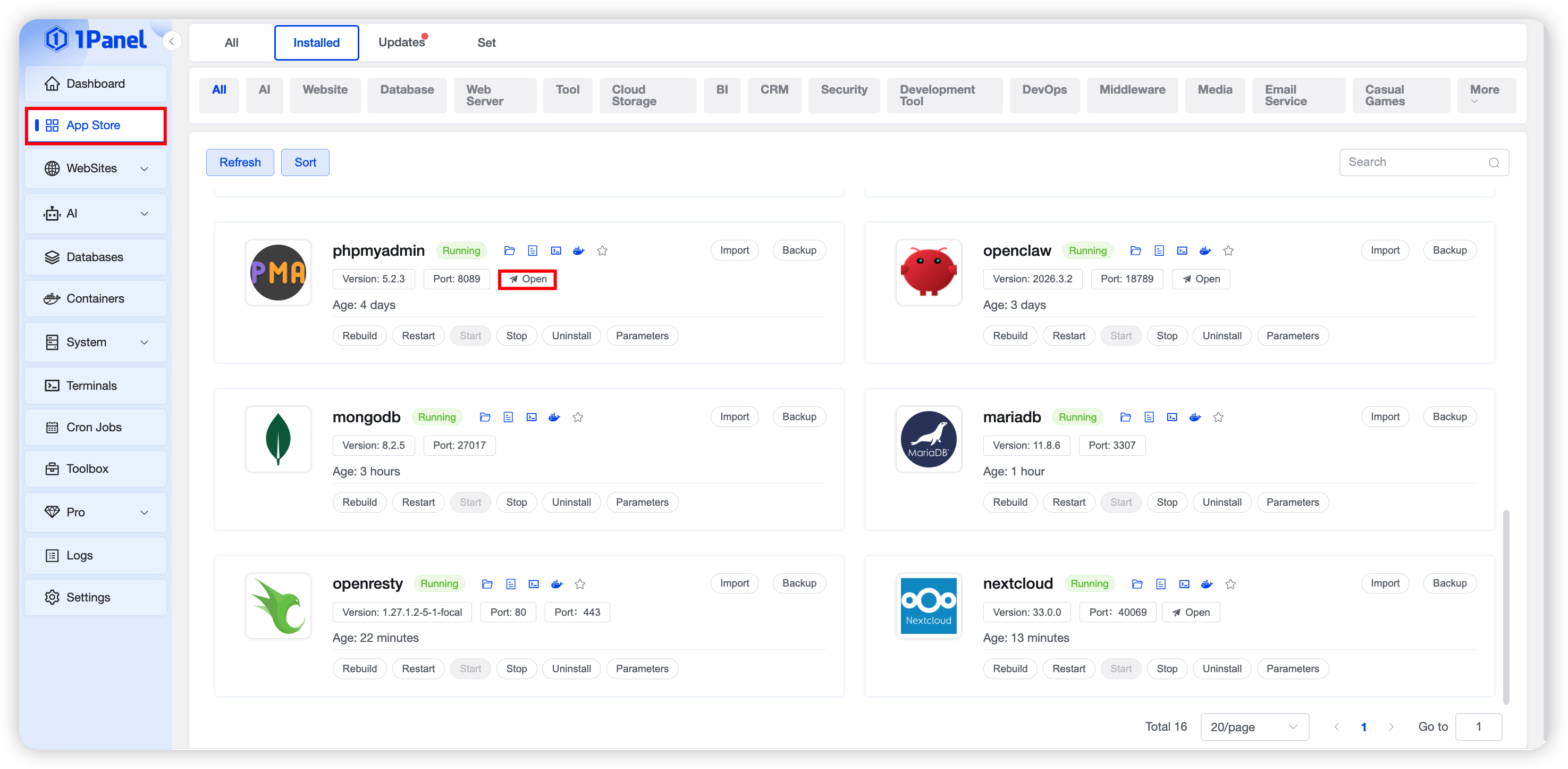Toggle the favorite star for nextcloud
1568x769 pixels.
(1230, 584)
